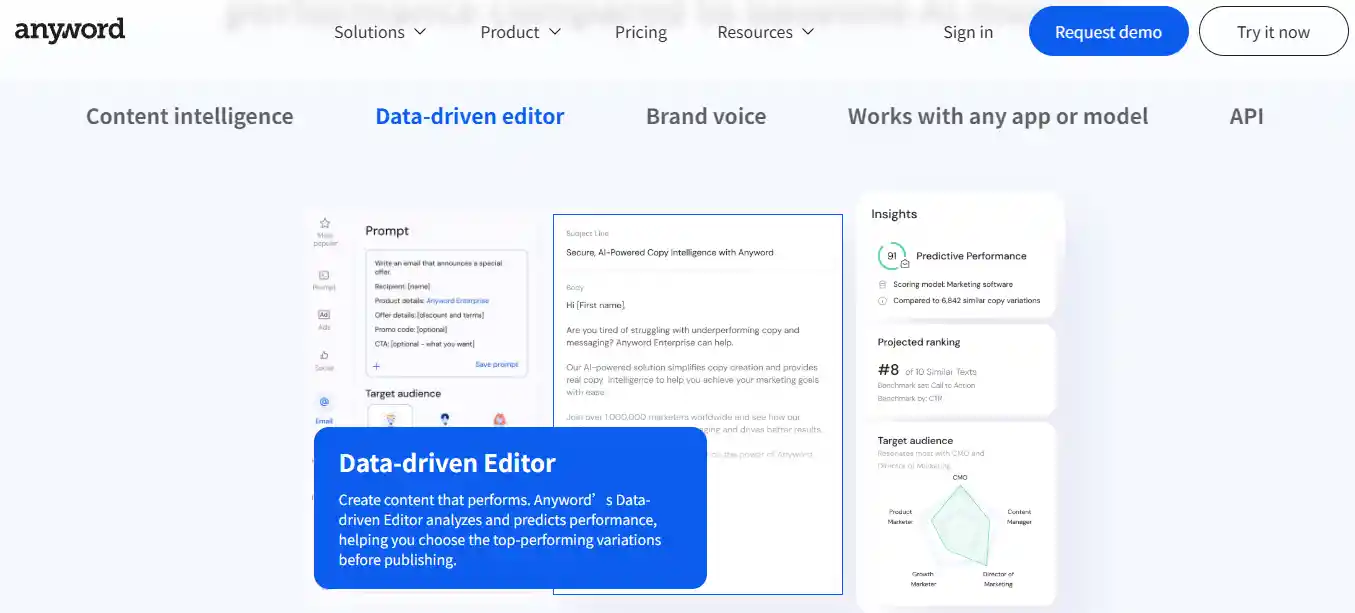Click the info icon beside Compared to
The image size is (1355, 613).
point(882,300)
